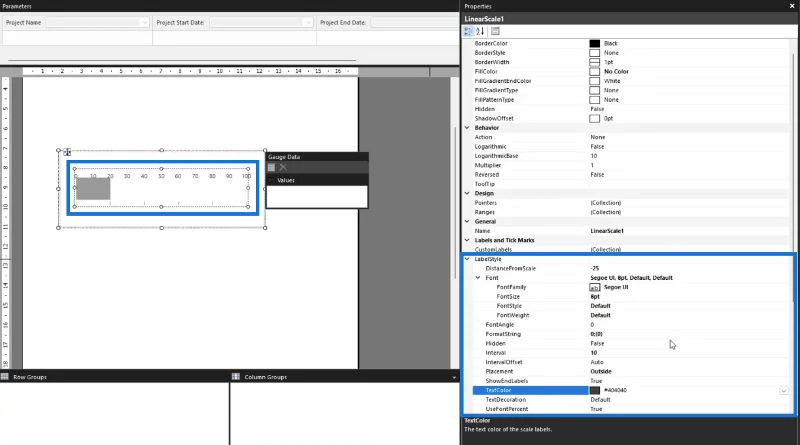The height and width of the screenshot is (445, 800).
Task: Click the Values field in Gauge Data
Action: [x=316, y=196]
